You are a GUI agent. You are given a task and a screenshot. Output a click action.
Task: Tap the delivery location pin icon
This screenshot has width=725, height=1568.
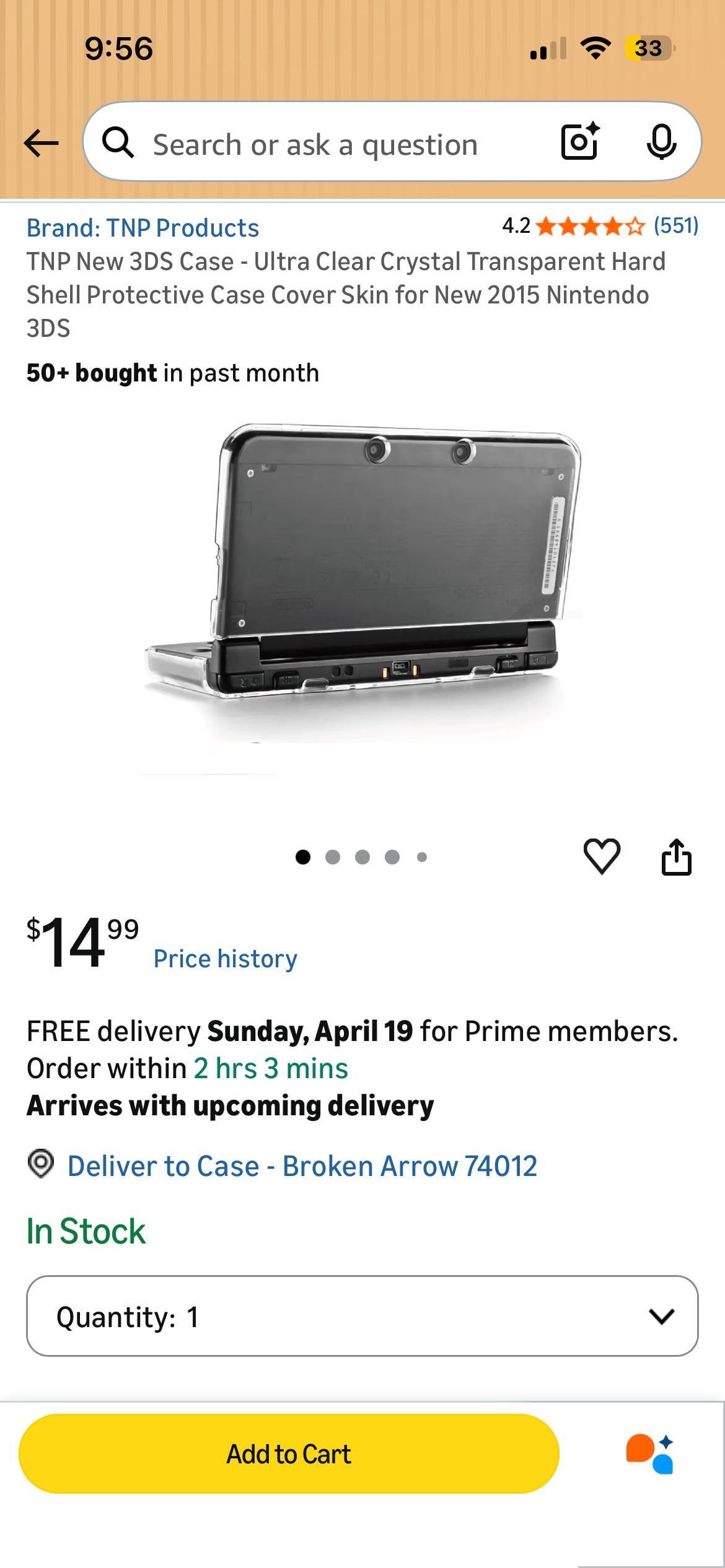pyautogui.click(x=41, y=1164)
